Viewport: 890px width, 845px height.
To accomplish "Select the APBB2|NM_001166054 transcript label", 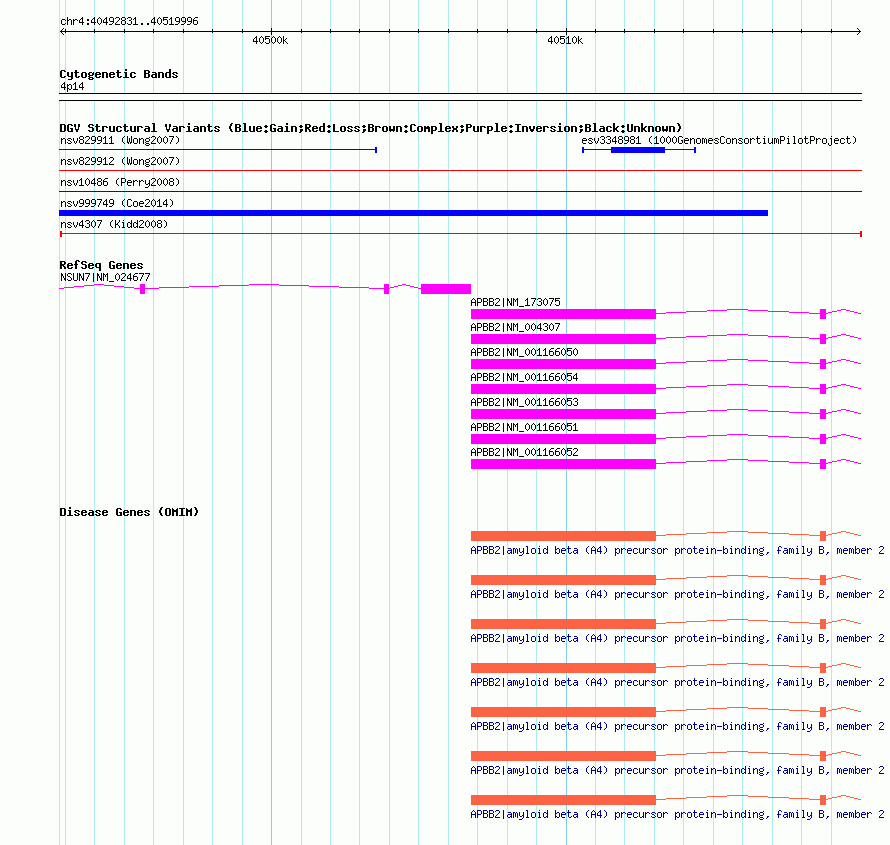I will [524, 377].
